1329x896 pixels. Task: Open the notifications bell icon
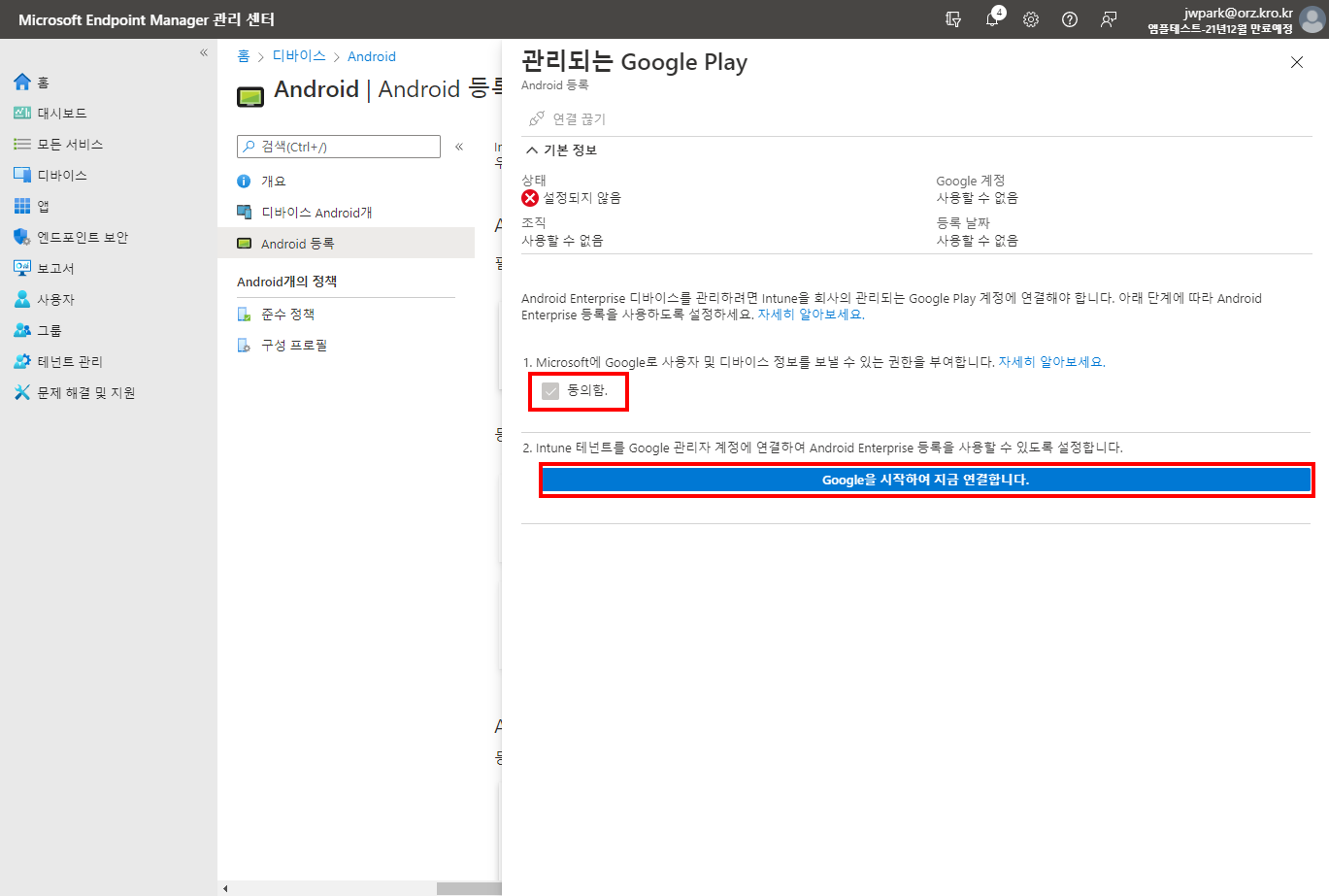point(992,19)
